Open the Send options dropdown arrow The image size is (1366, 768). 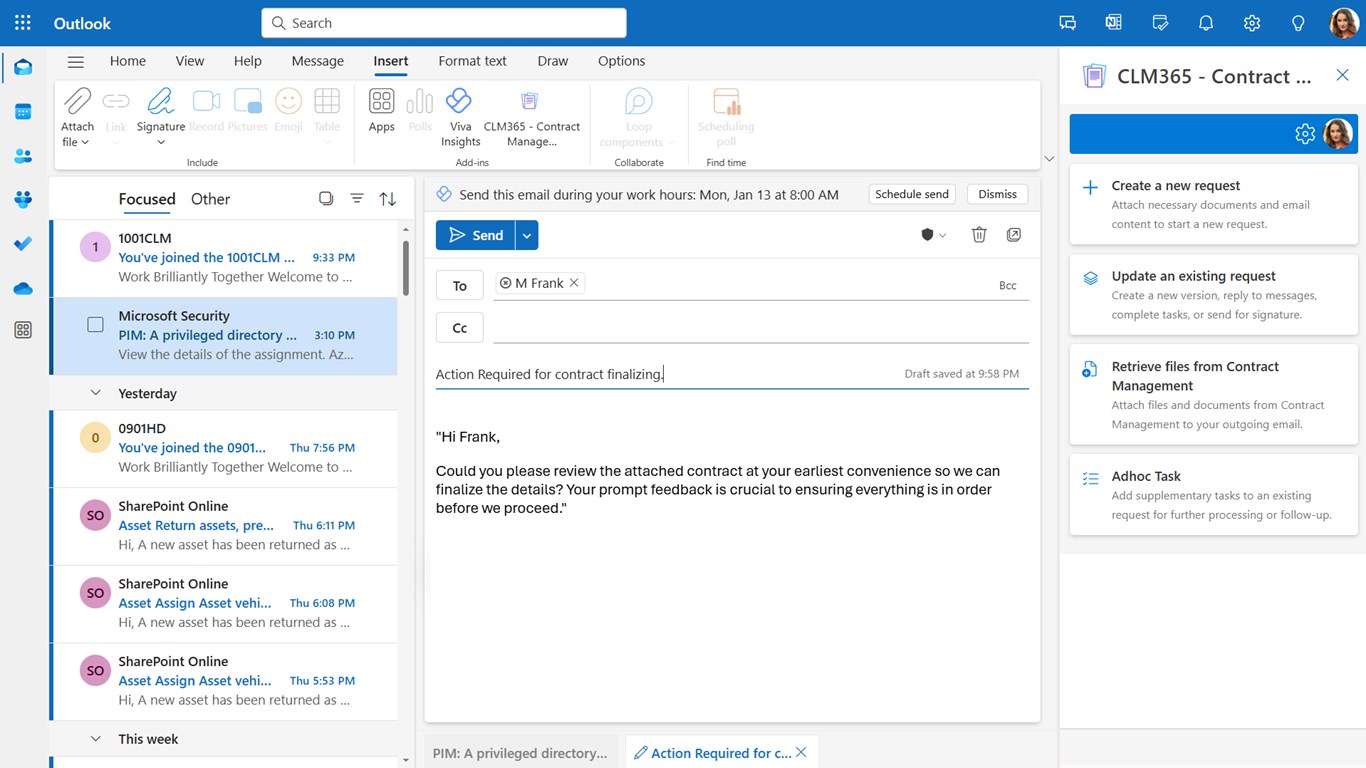(527, 235)
